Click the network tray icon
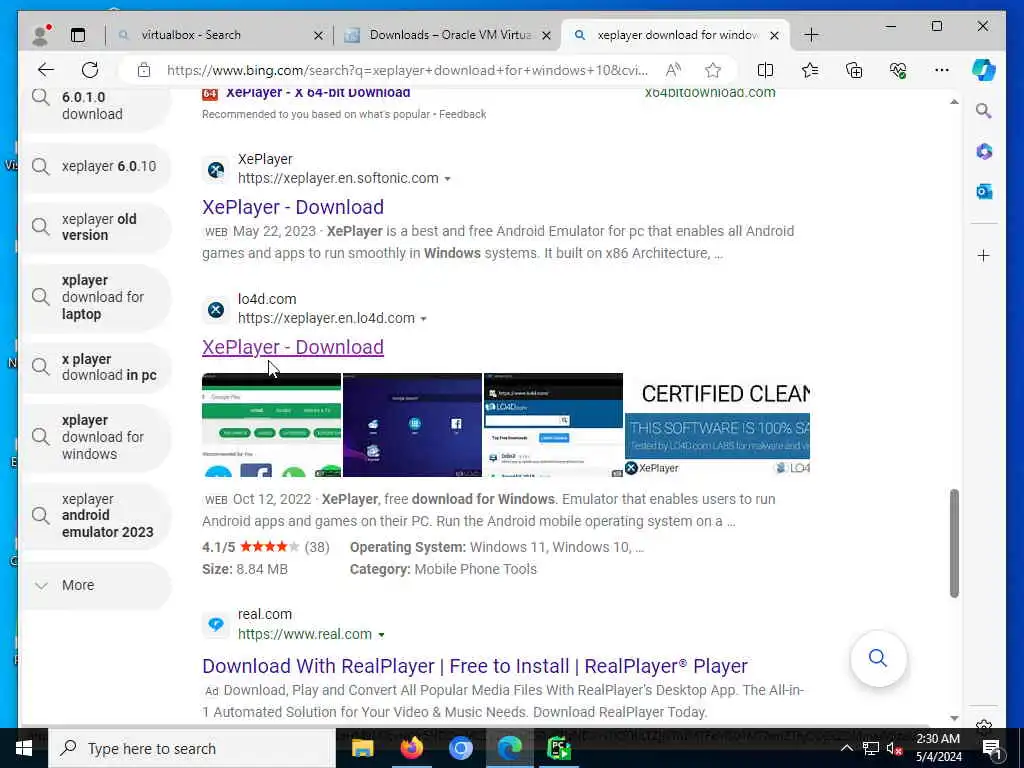1024x768 pixels. (x=871, y=748)
